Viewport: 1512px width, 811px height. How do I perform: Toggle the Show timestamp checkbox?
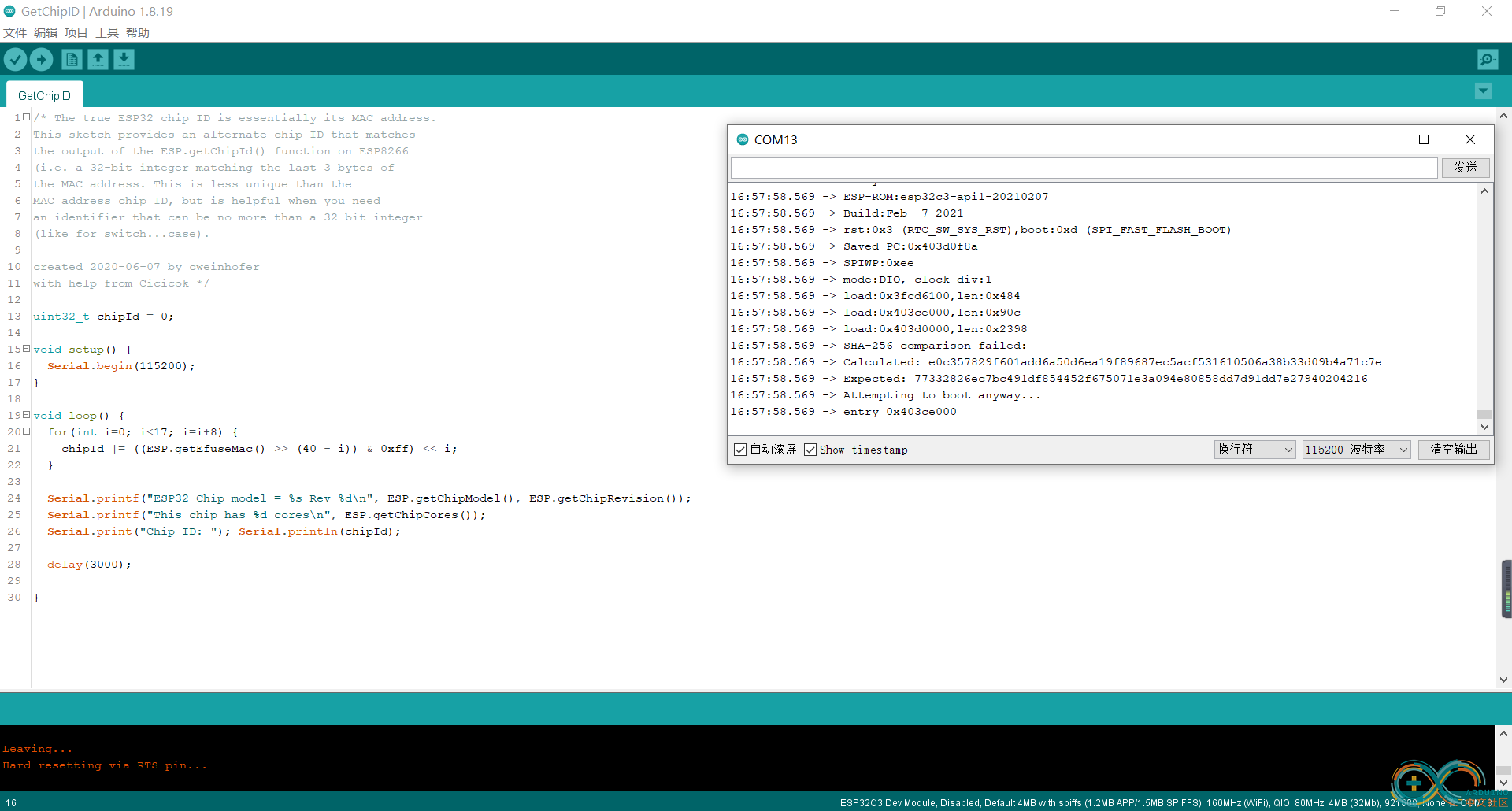point(810,450)
